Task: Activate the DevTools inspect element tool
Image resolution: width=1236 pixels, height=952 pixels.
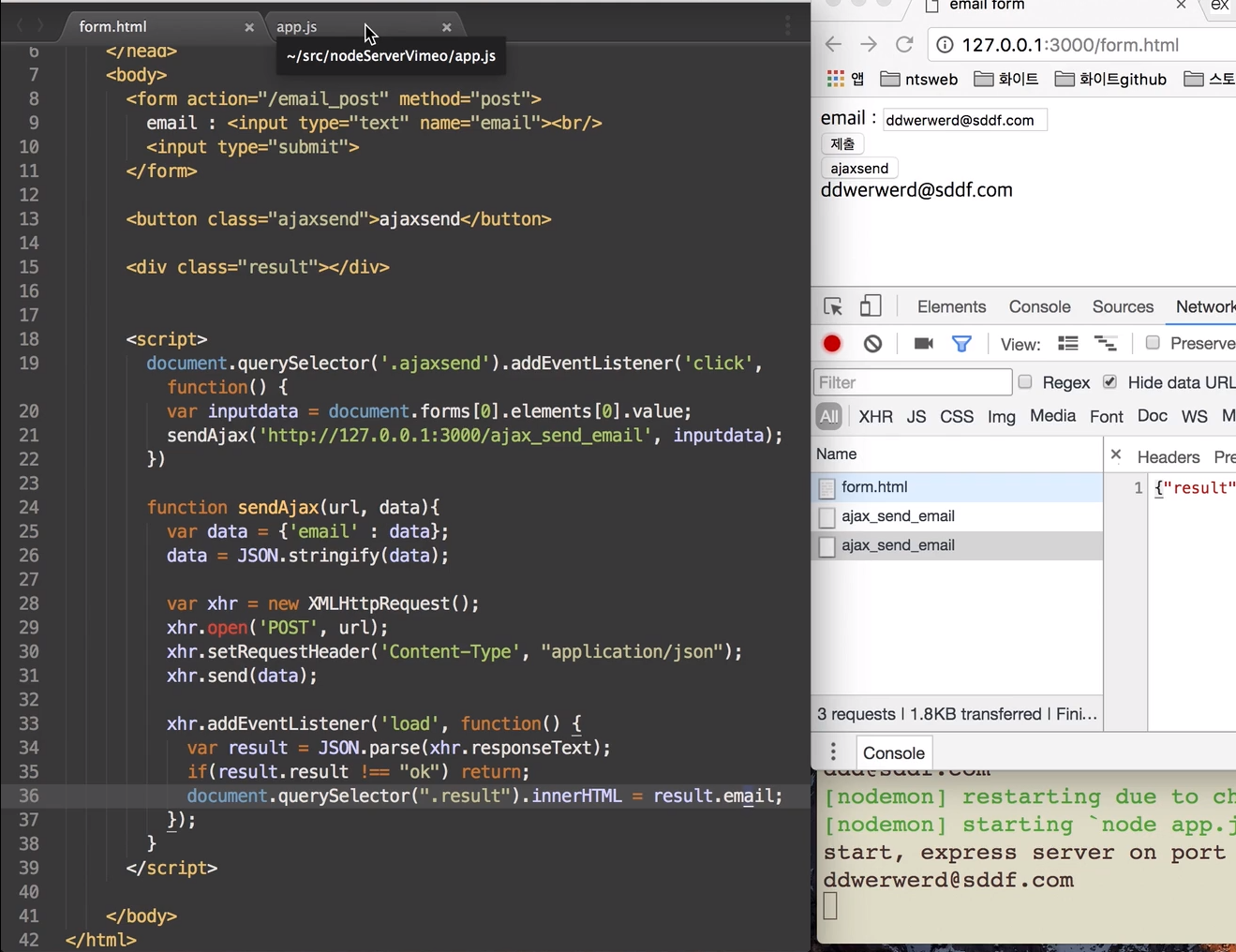Action: tap(833, 306)
